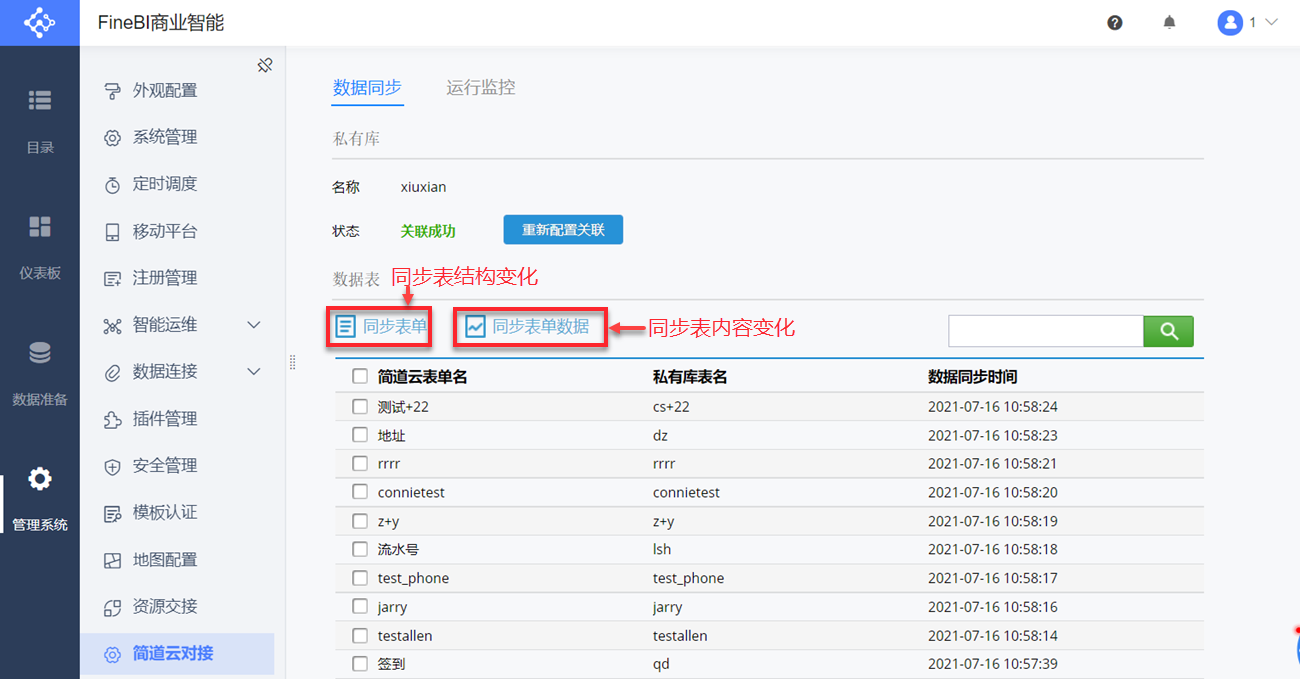
Task: Open 移动平台 menu item
Action: pos(165,232)
